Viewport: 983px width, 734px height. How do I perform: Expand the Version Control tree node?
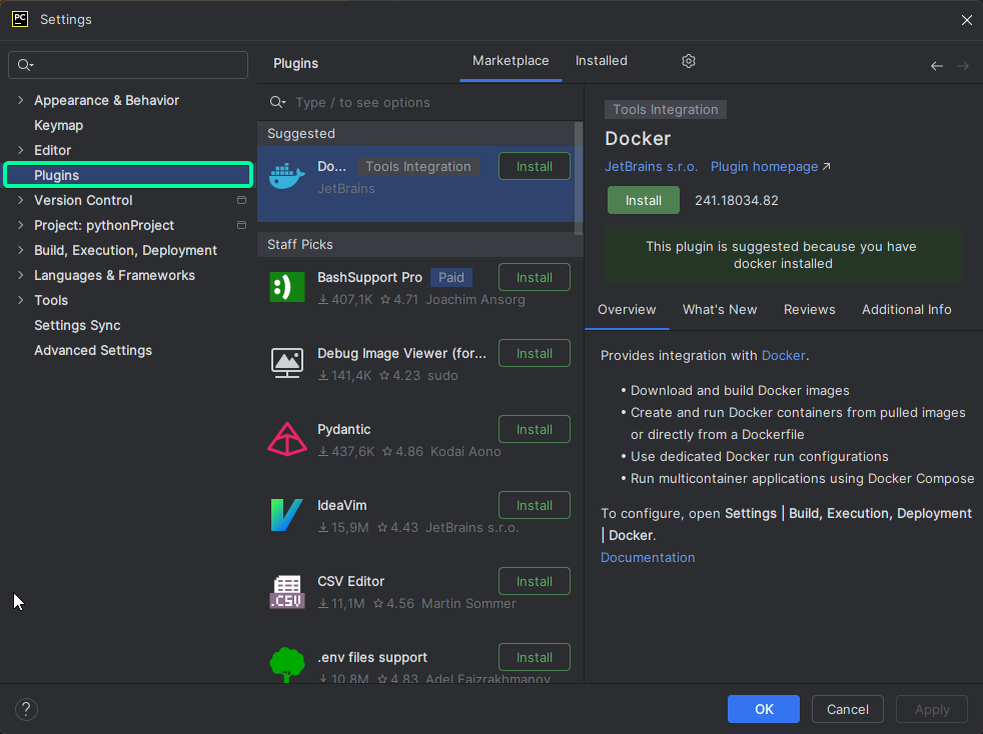(20, 200)
